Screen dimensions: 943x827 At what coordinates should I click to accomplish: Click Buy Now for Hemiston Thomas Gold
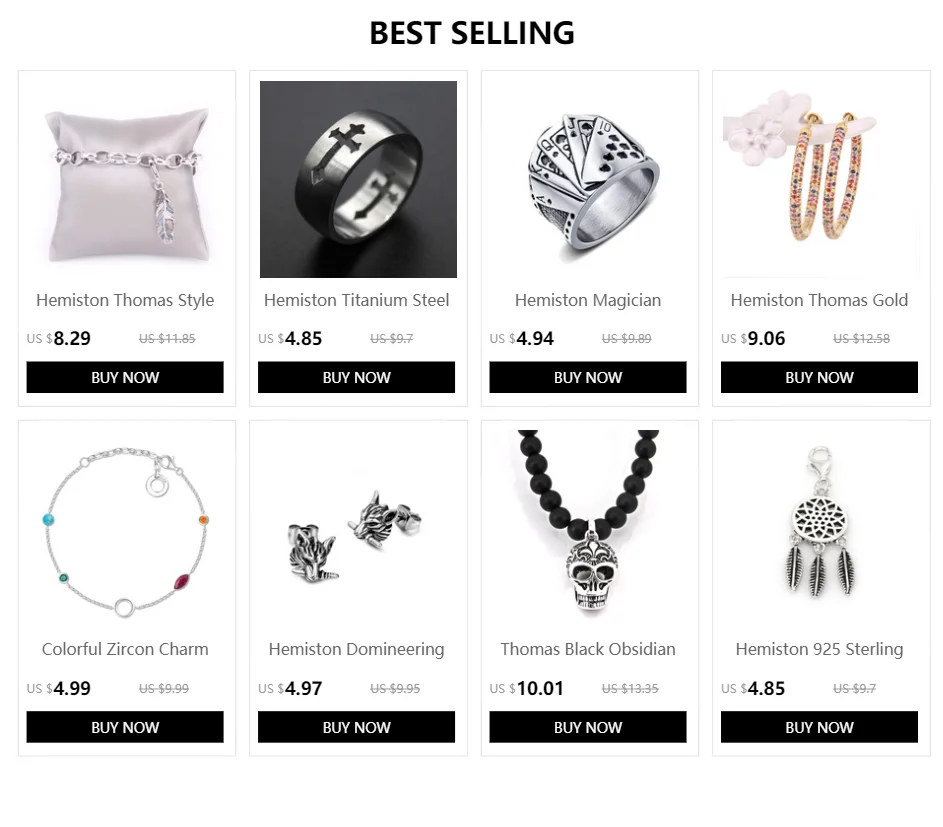tap(819, 377)
